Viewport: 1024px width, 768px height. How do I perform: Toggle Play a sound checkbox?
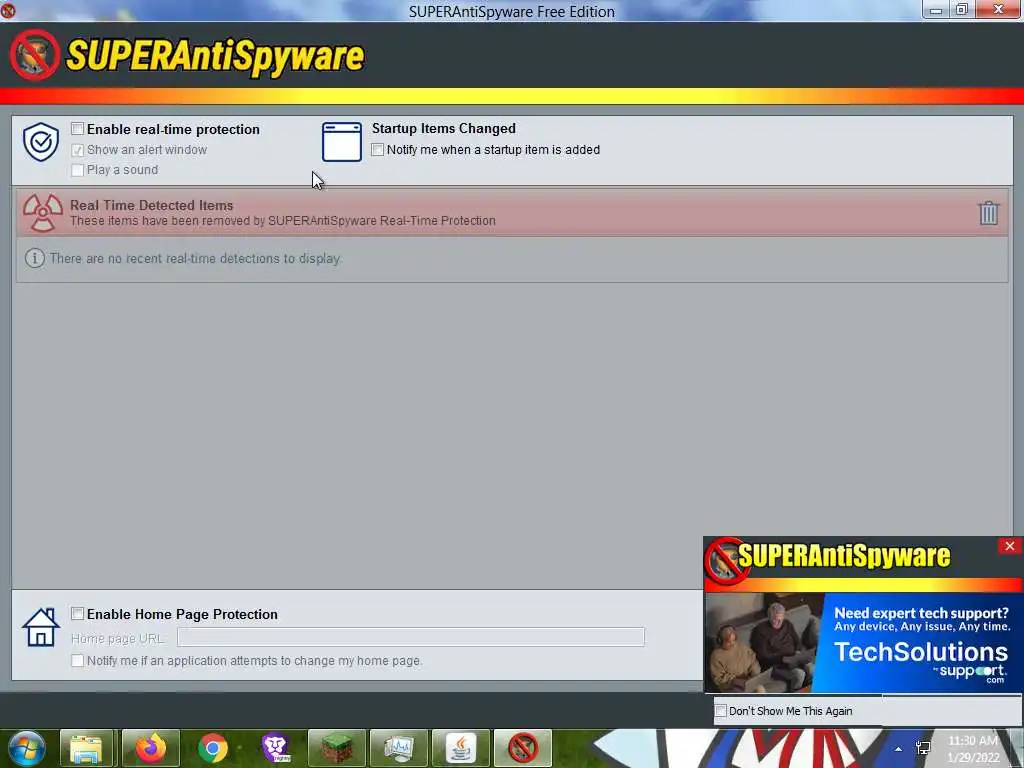(x=77, y=170)
